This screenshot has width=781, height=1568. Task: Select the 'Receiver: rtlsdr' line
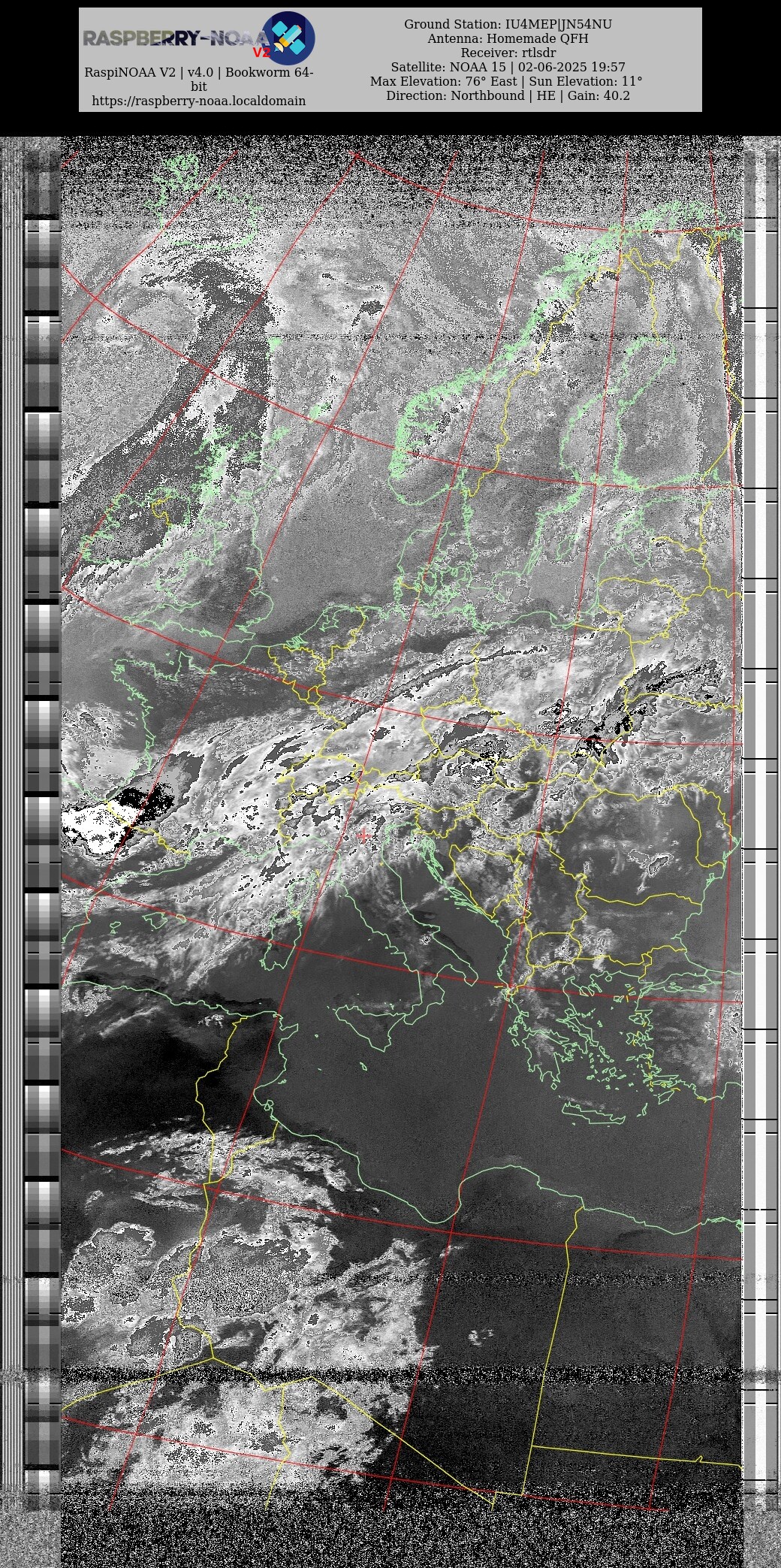[508, 53]
